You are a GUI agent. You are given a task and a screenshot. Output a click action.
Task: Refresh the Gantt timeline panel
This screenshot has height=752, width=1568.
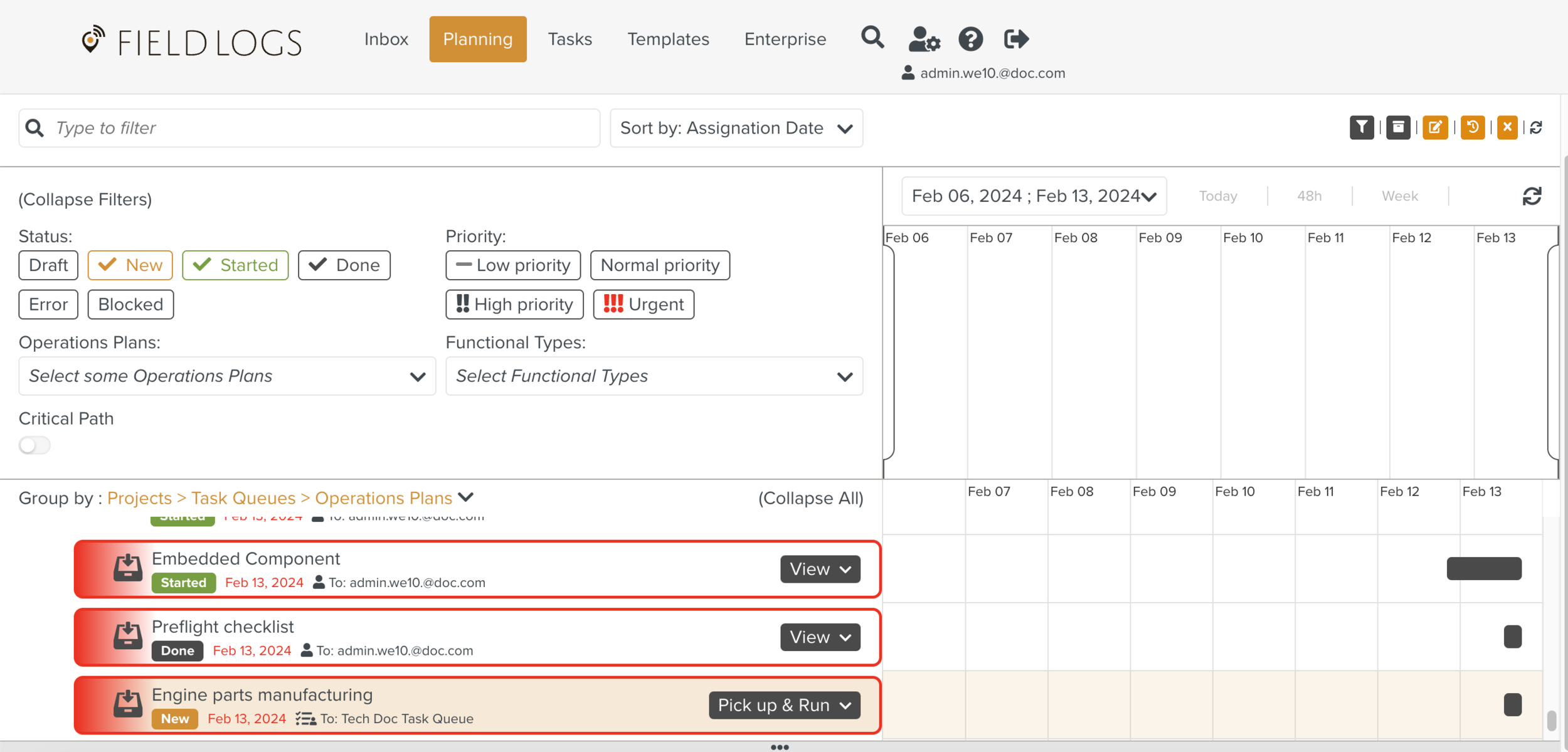(x=1532, y=196)
